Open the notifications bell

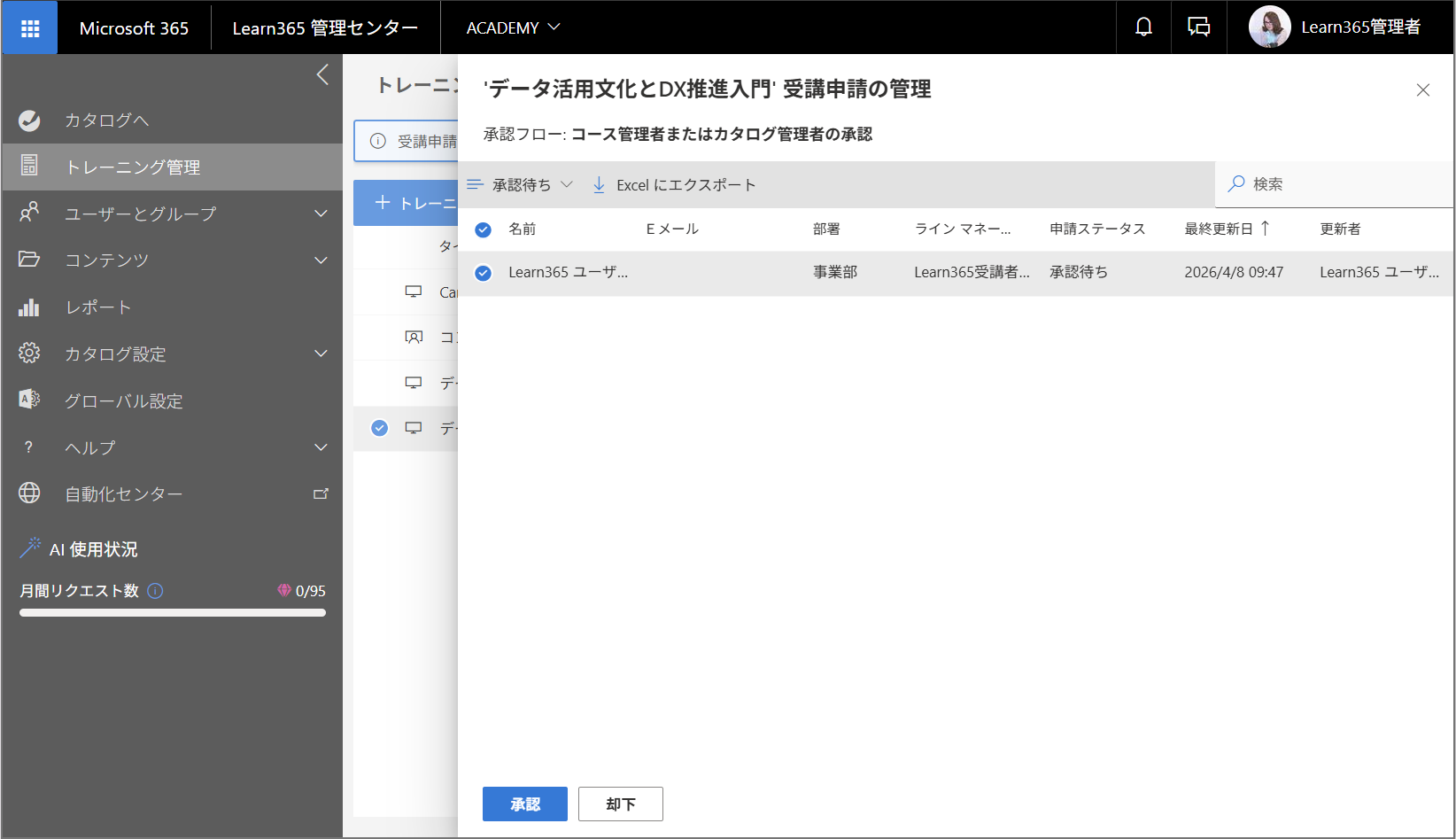click(1143, 27)
